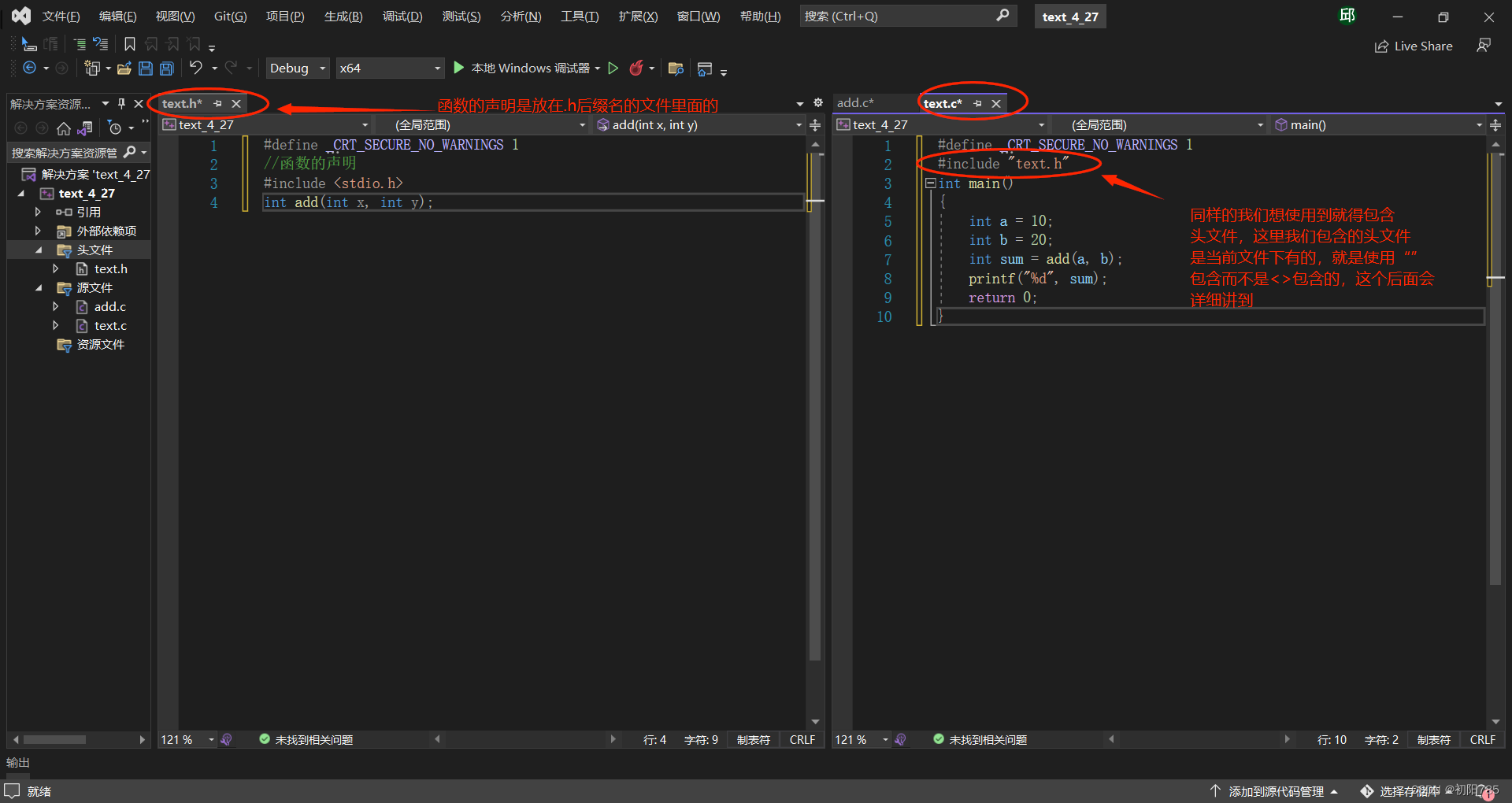Collapse the 头文件 folder node
Viewport: 1512px width, 803px height.
click(x=39, y=250)
